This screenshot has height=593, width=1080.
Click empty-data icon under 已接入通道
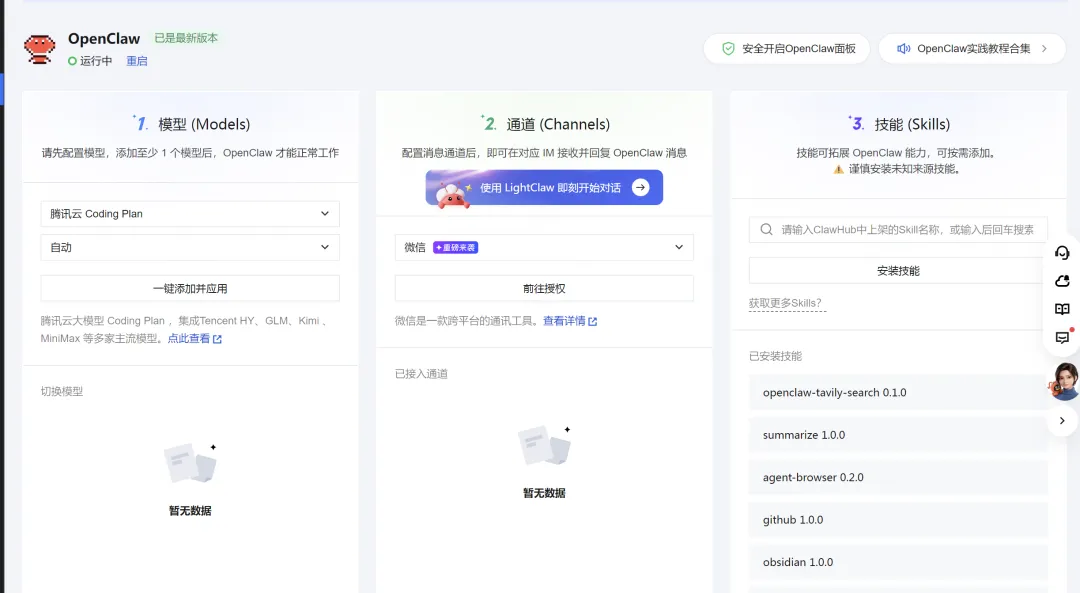(x=544, y=445)
